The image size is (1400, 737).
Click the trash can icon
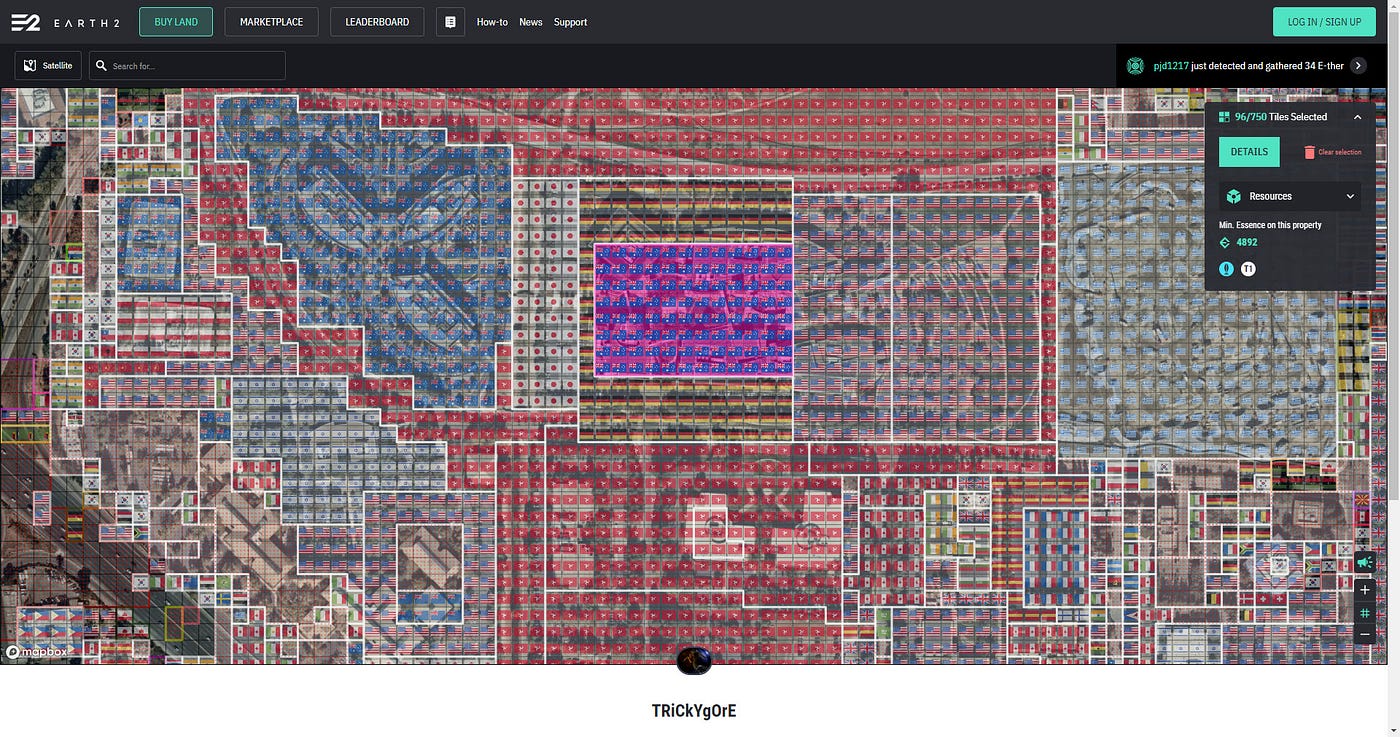coord(1309,152)
